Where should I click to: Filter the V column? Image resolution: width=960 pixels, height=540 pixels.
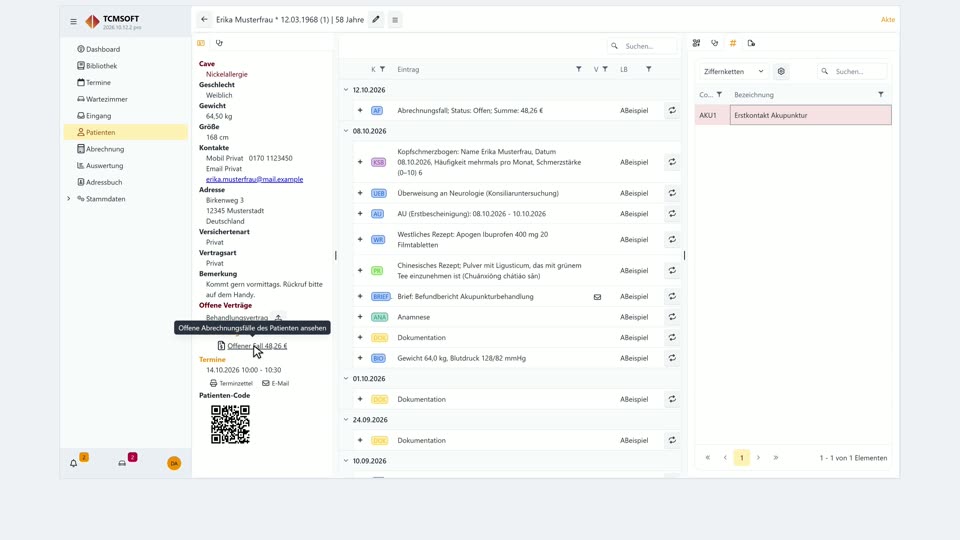605,69
